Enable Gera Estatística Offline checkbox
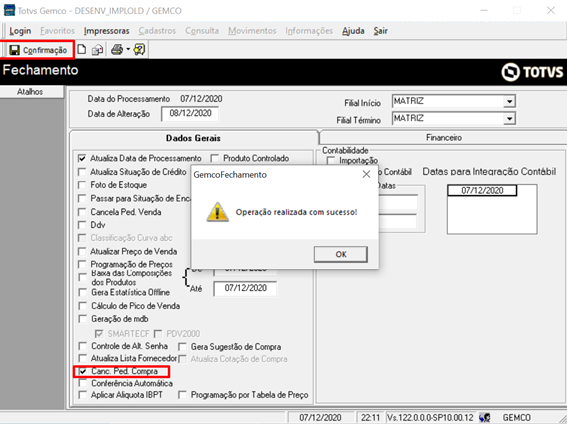The image size is (567, 424). coord(83,292)
